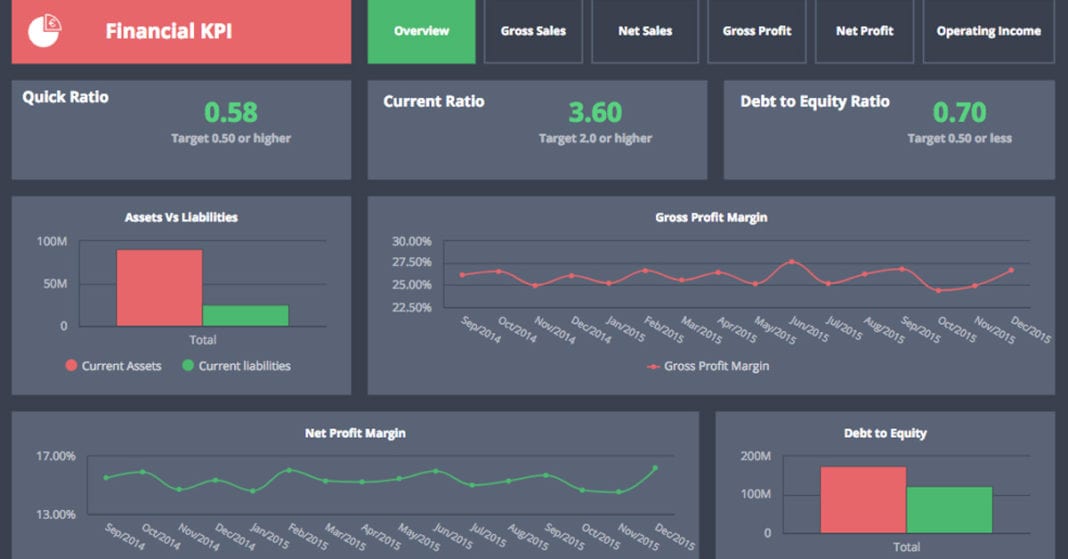
Task: Select the green Overview tab
Action: [x=422, y=31]
